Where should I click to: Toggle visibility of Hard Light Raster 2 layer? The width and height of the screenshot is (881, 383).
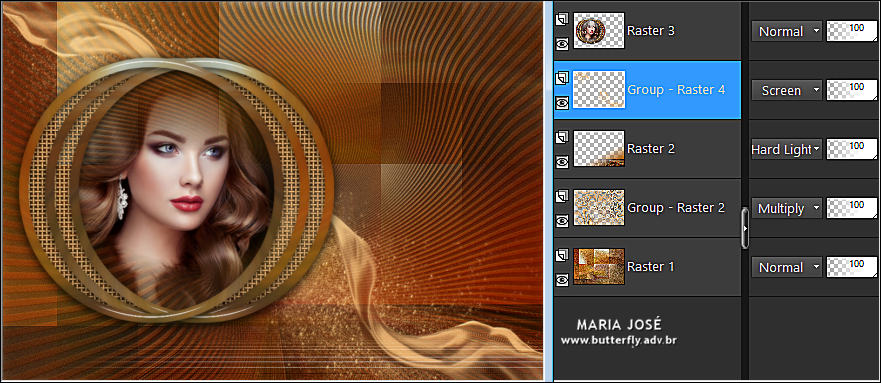click(562, 162)
